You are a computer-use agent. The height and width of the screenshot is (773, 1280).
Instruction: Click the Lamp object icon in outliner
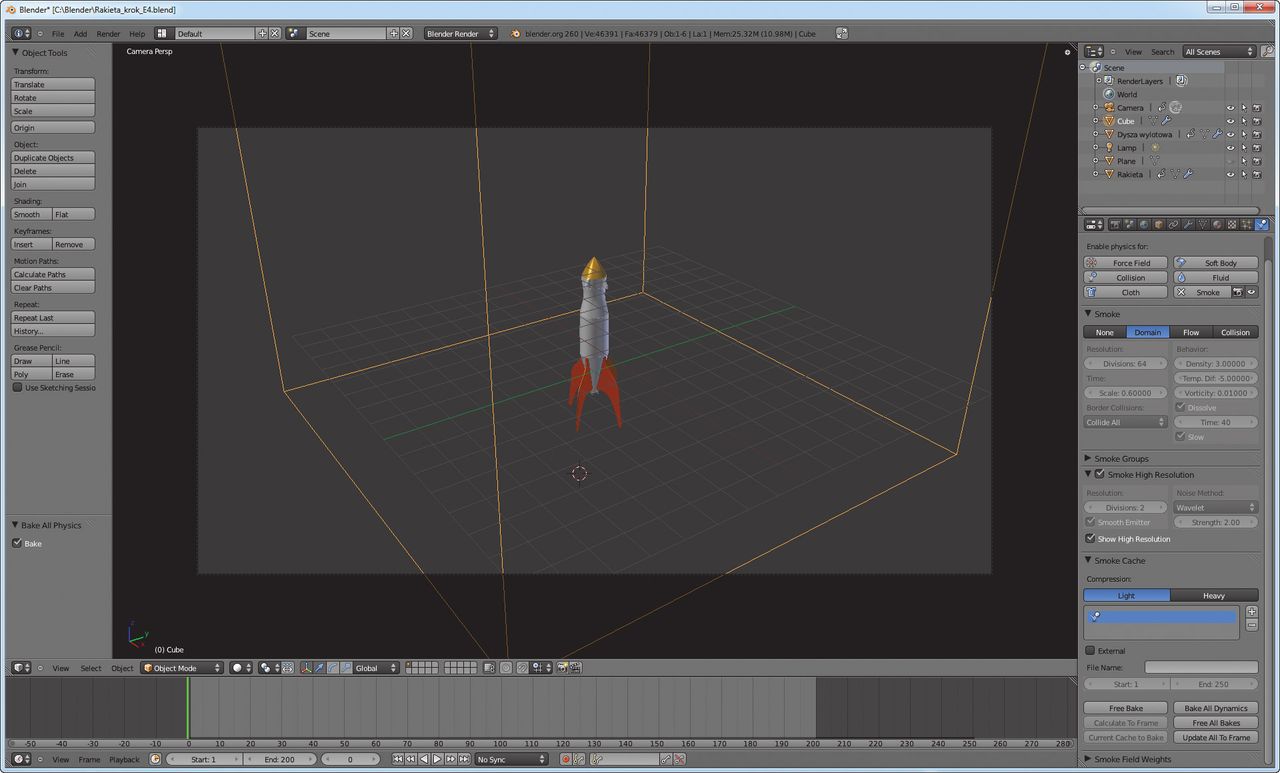click(x=1109, y=148)
